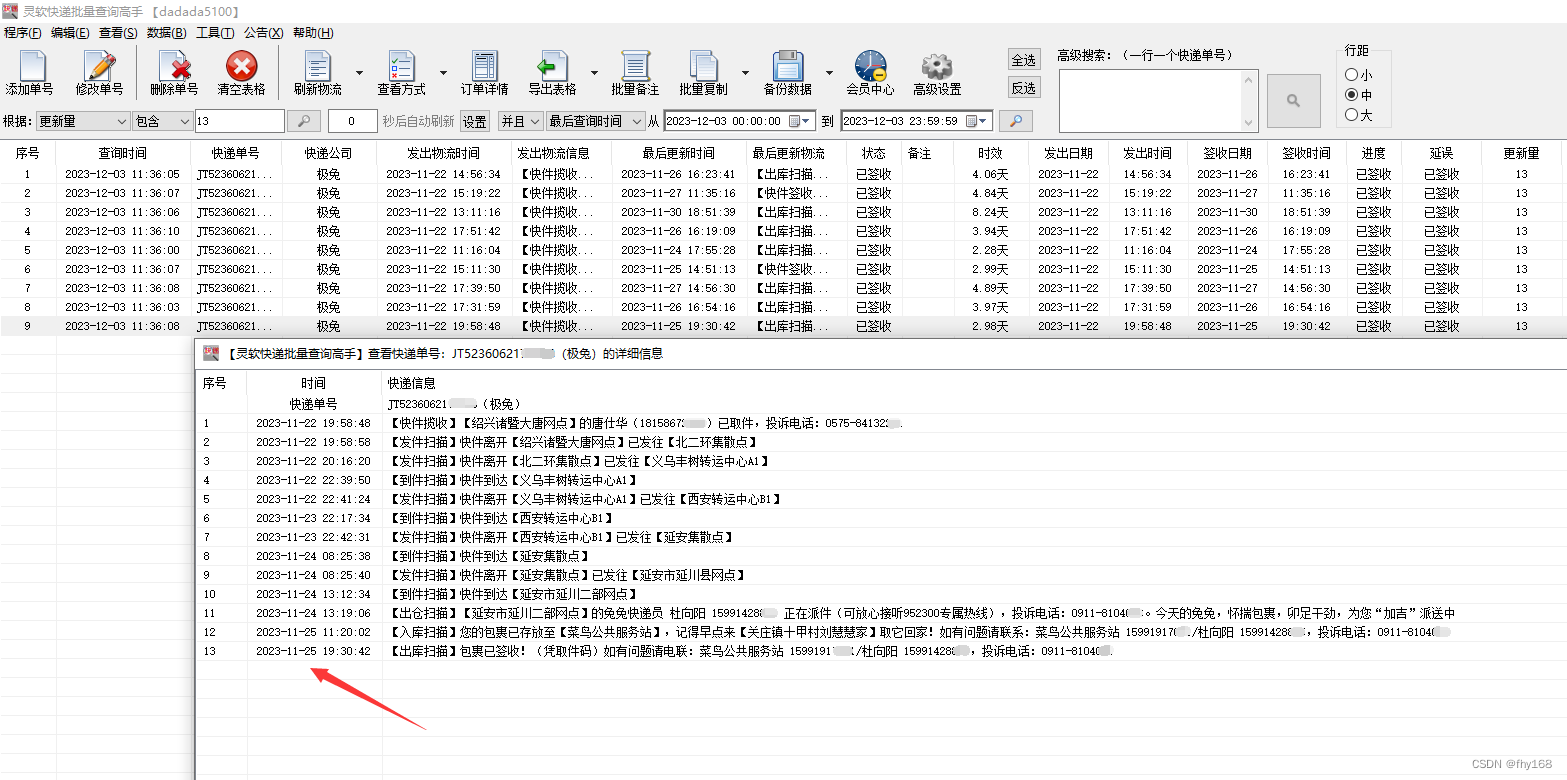Click the 删除单号 delete icon
Screen dimensions: 1567x780
tap(174, 67)
